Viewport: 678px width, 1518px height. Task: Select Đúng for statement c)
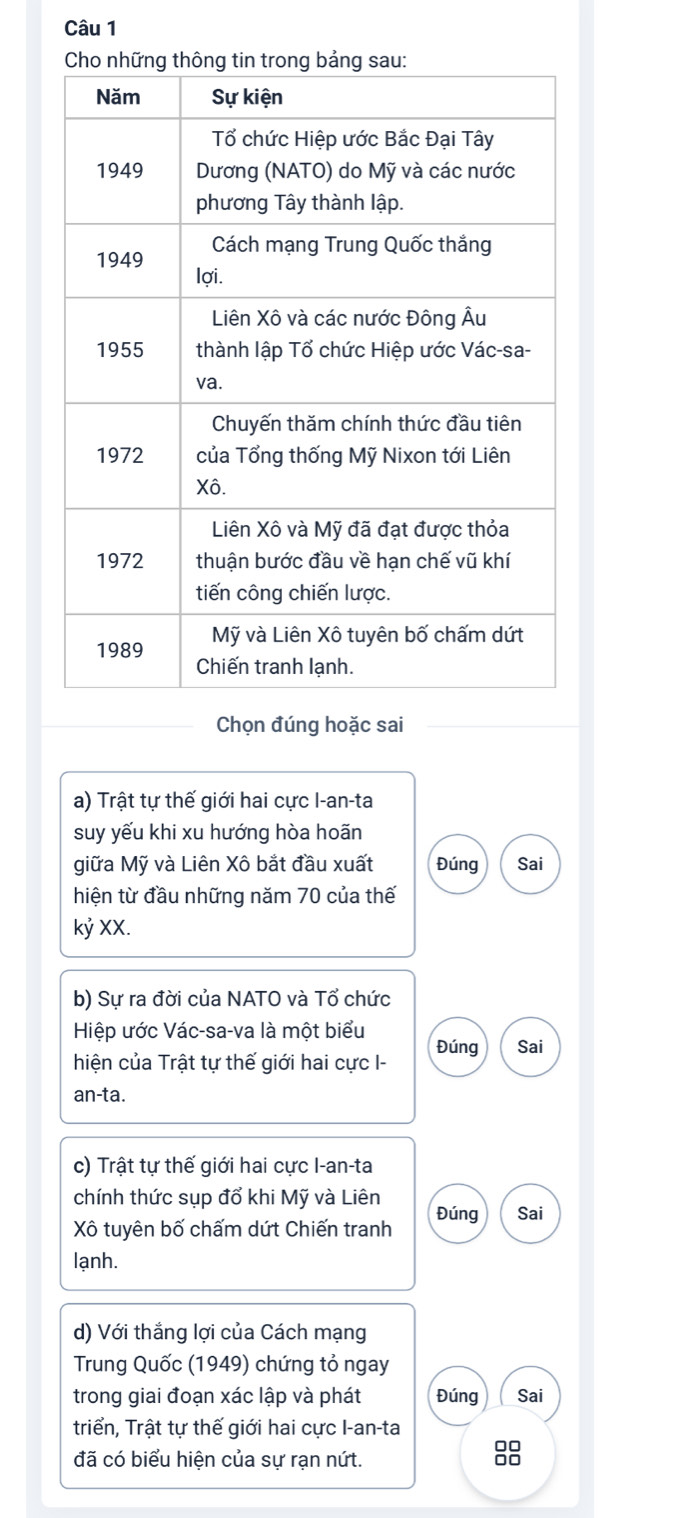point(455,1213)
